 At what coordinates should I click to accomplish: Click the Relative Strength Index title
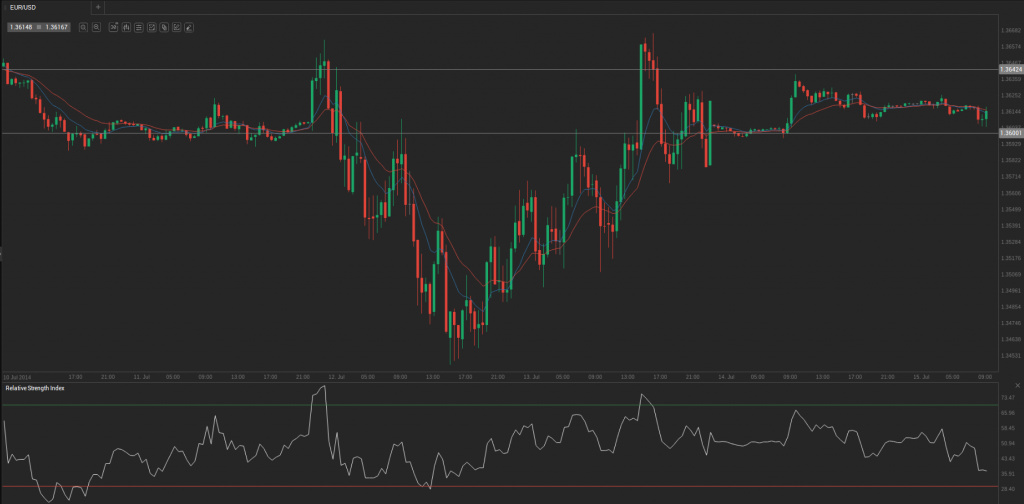[35, 387]
